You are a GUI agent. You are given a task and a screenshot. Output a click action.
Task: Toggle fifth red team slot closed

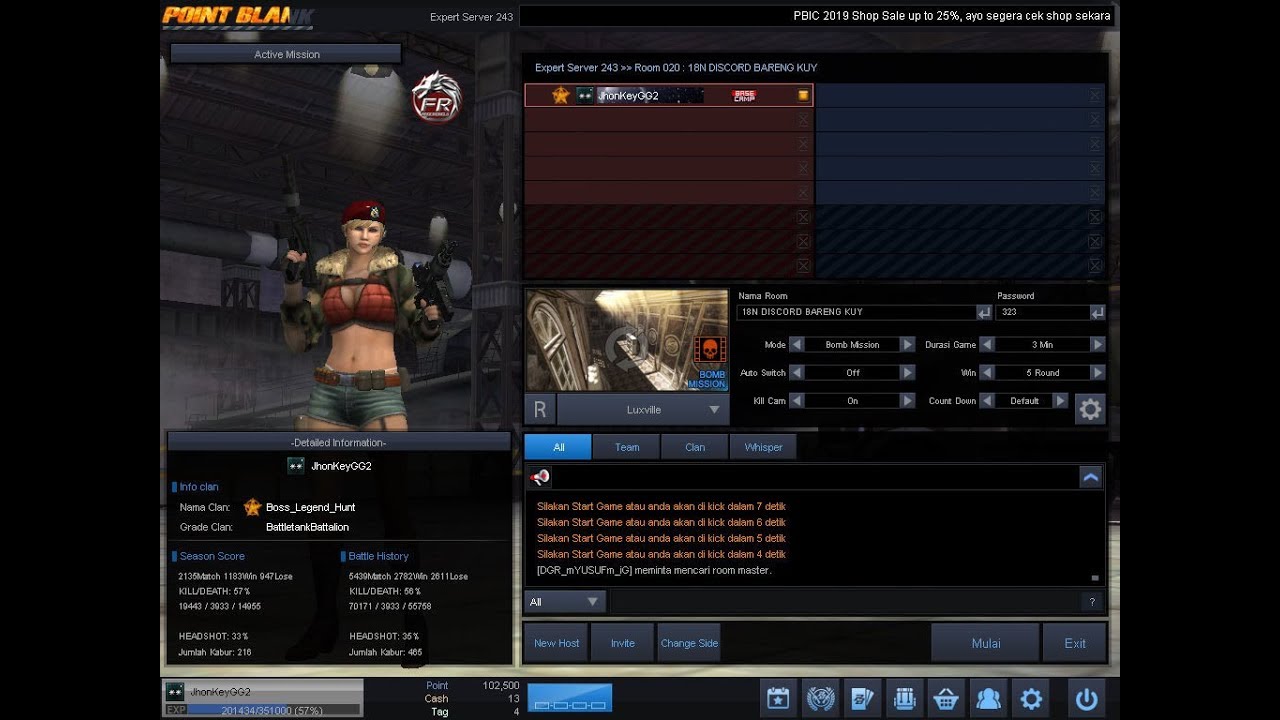[x=803, y=192]
